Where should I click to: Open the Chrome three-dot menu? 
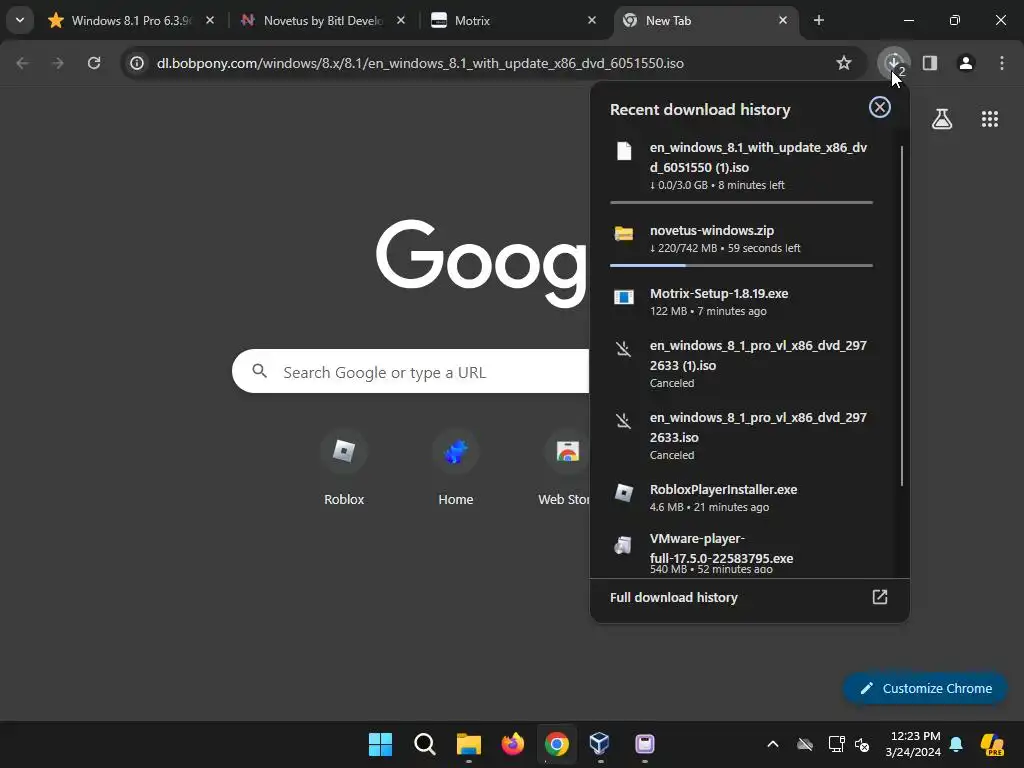tap(1002, 63)
